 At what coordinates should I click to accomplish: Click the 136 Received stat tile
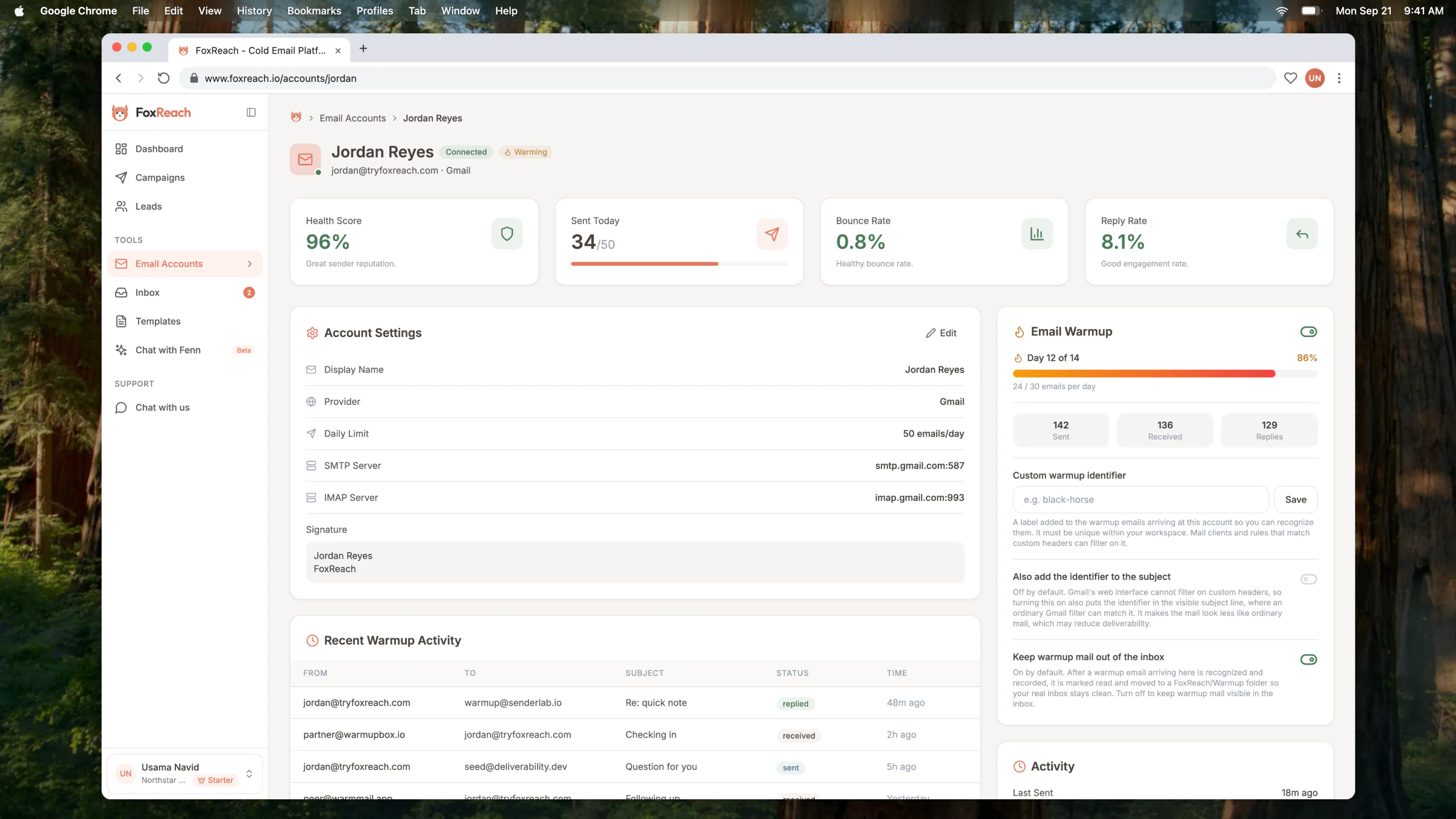click(1165, 430)
